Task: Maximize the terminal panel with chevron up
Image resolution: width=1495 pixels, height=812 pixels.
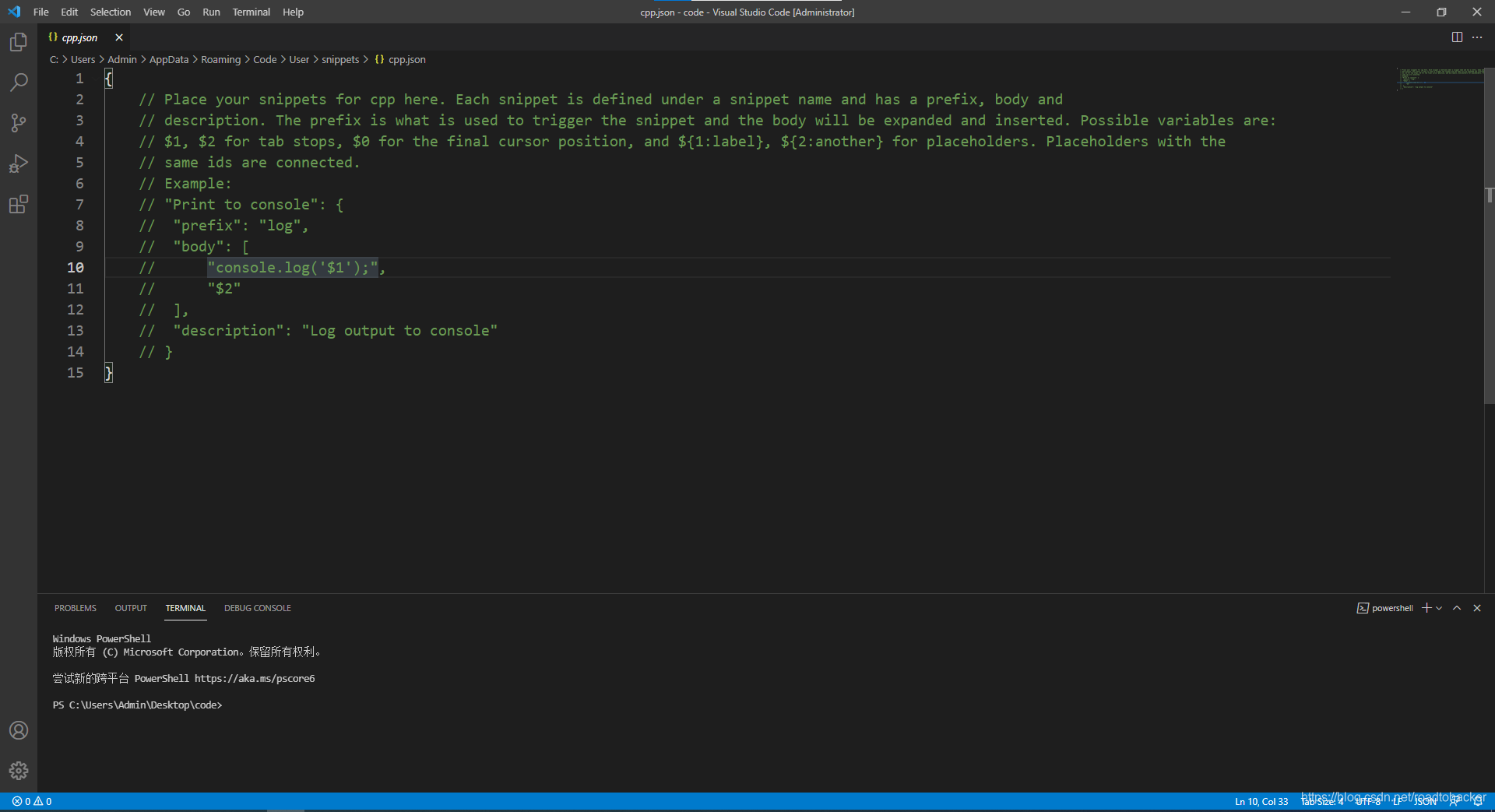Action: [1457, 608]
